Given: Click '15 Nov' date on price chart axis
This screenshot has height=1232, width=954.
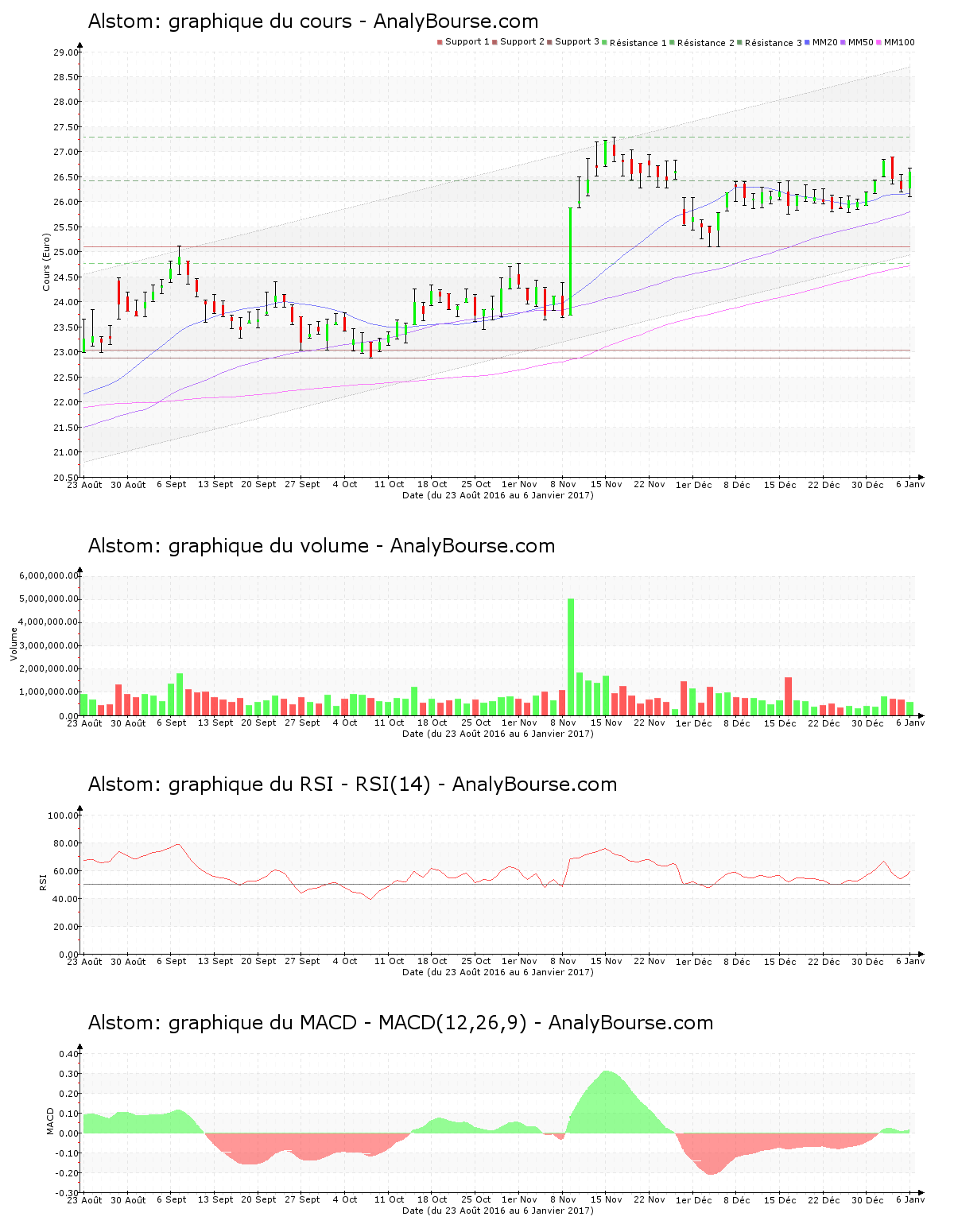Looking at the screenshot, I should coord(607,484).
